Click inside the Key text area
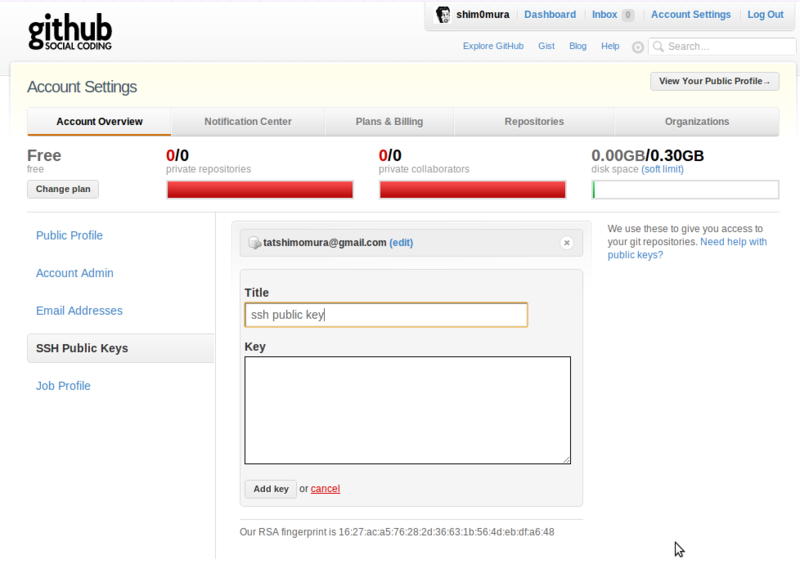The height and width of the screenshot is (564, 800). click(408, 410)
